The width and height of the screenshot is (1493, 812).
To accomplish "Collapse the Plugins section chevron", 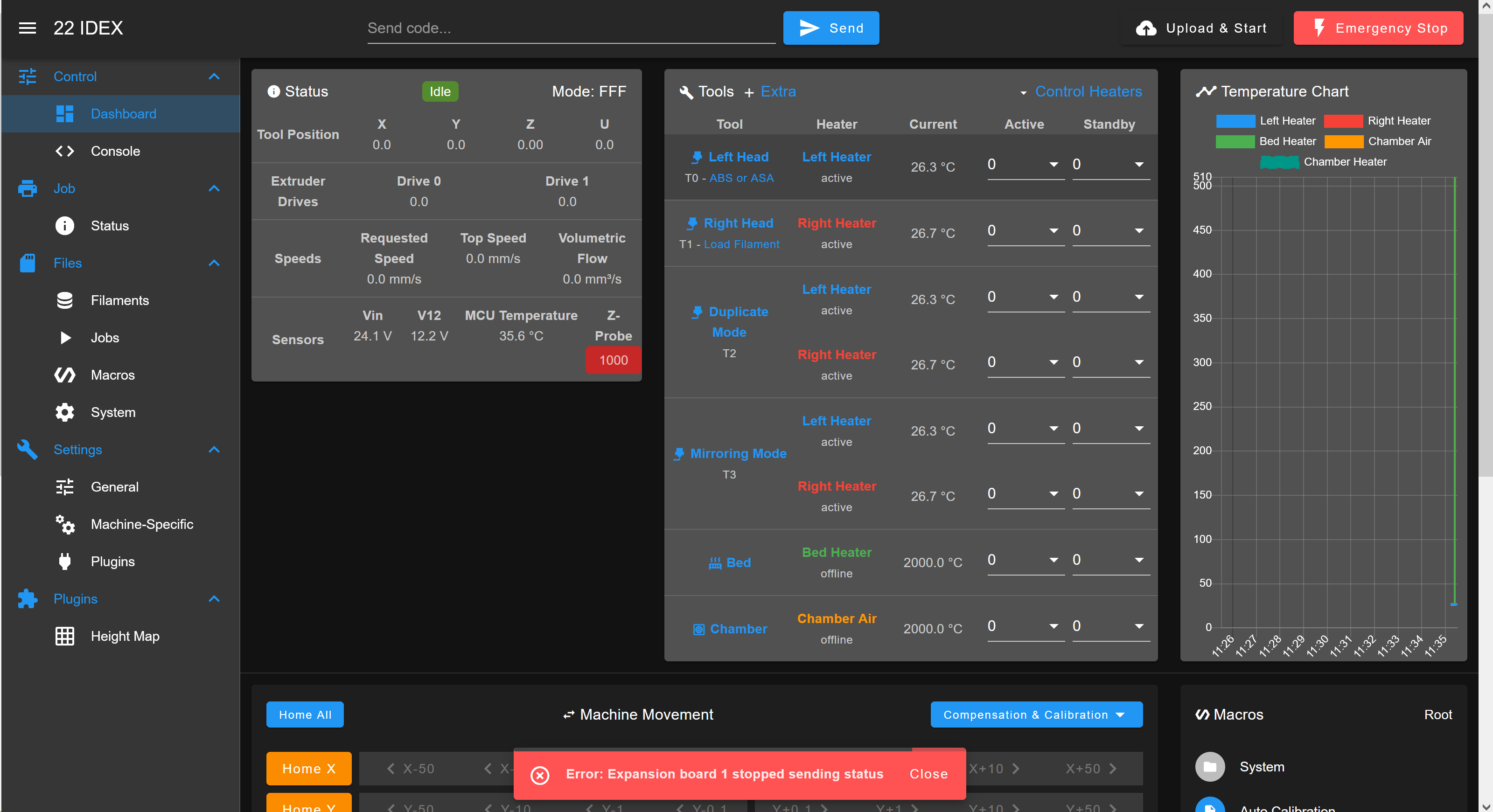I will tap(214, 599).
